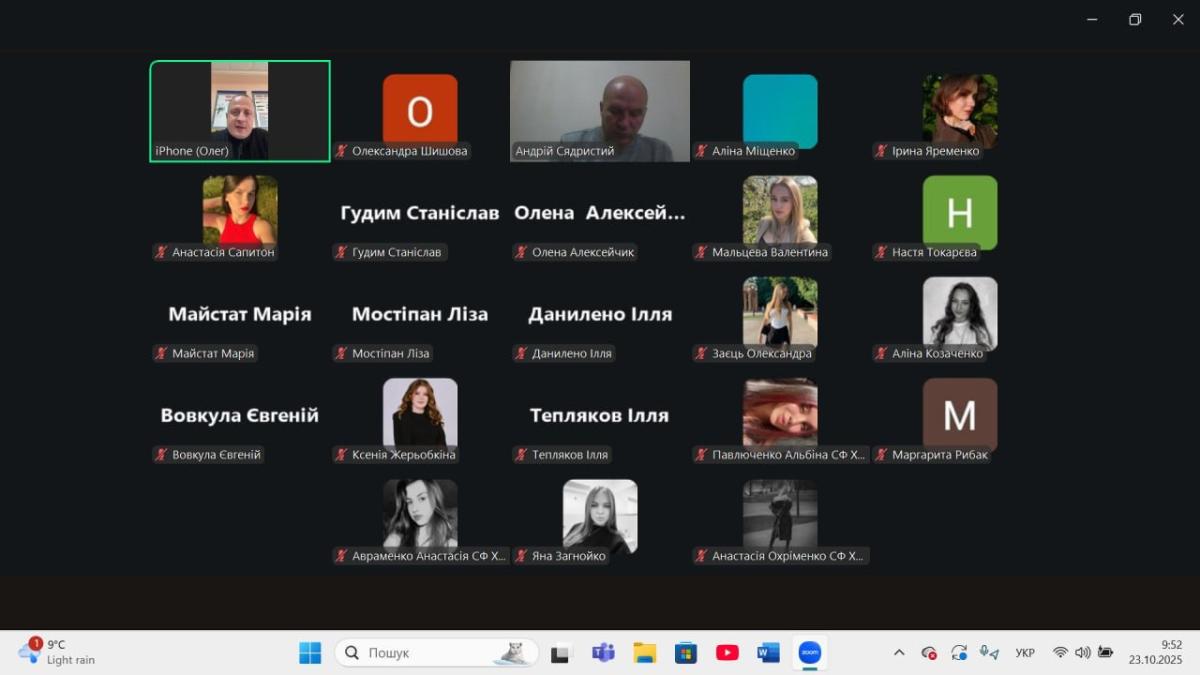Image resolution: width=1200 pixels, height=675 pixels.
Task: Click the muted mic icon beside Яна Загнойко
Action: [x=521, y=556]
